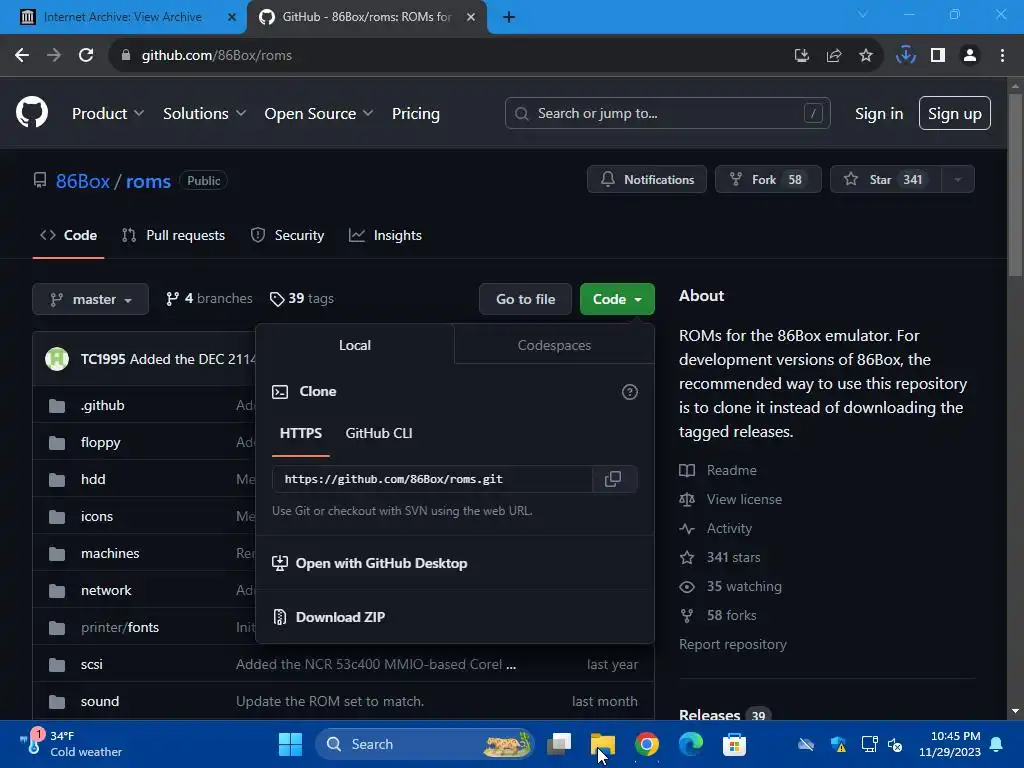
Task: Star the repository
Action: tap(886, 180)
